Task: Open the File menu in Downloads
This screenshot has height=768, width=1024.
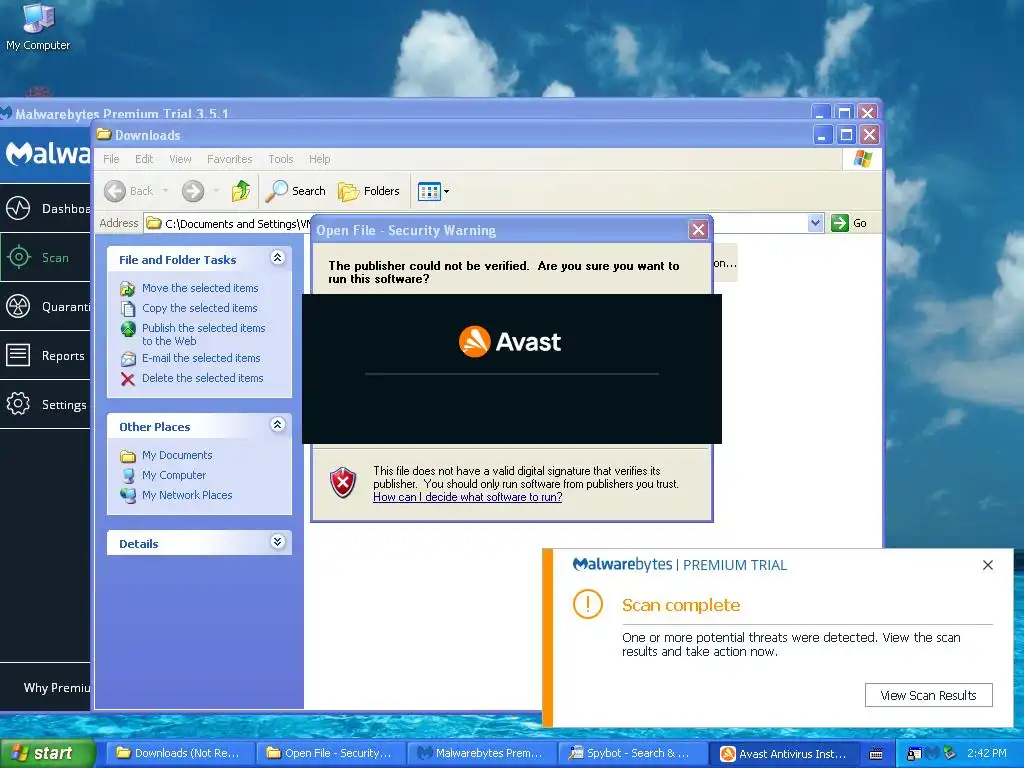Action: pyautogui.click(x=111, y=159)
